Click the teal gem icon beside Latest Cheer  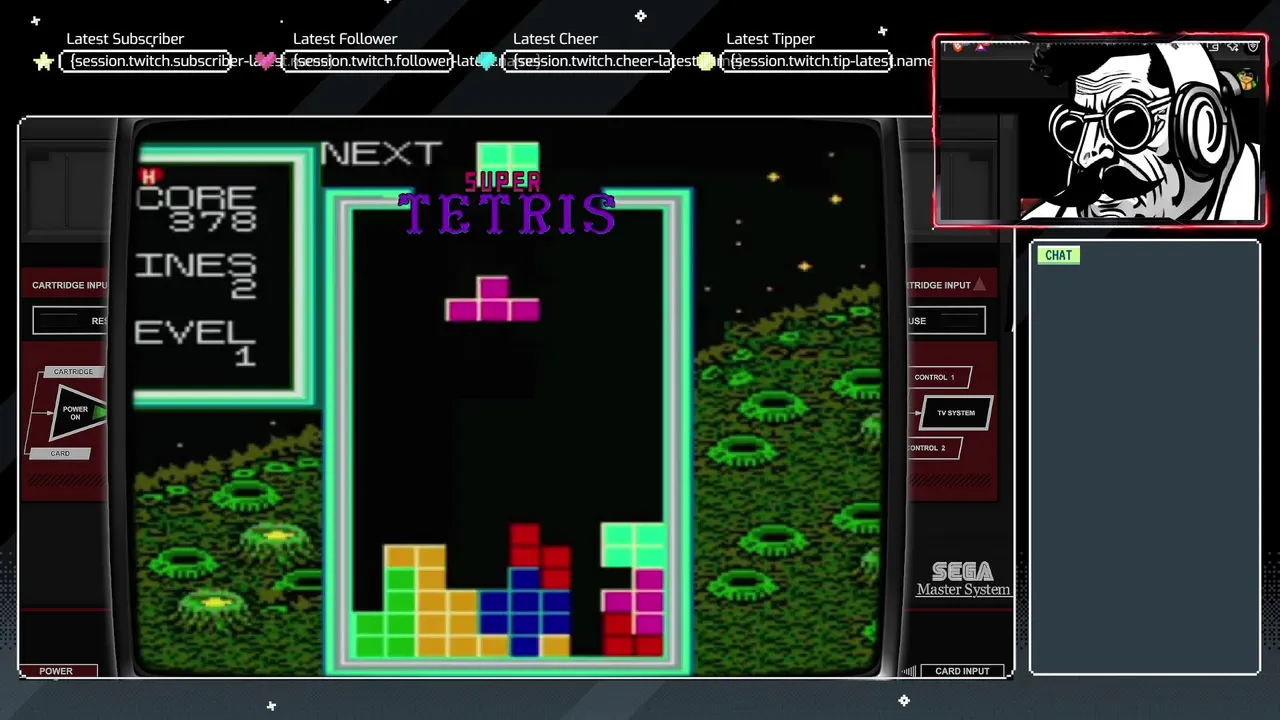[487, 61]
